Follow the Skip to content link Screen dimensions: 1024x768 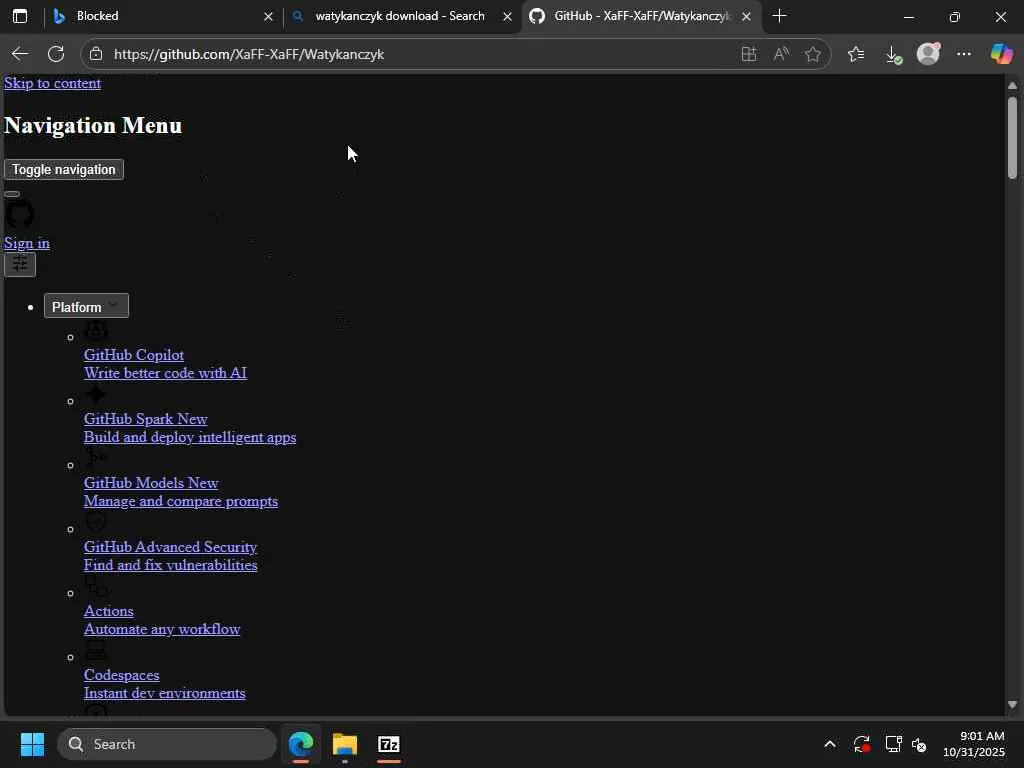[53, 84]
